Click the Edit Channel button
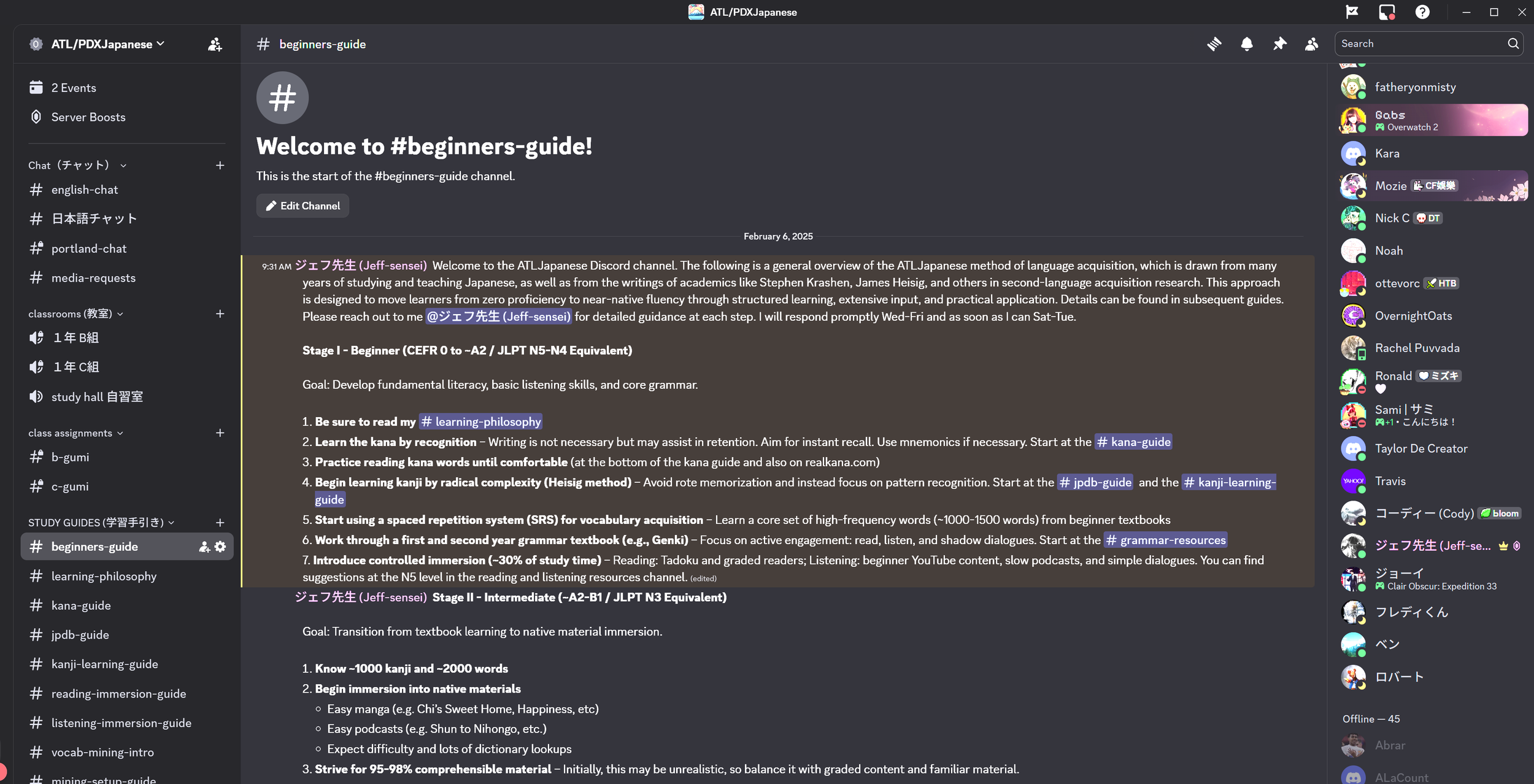Screen dimensions: 1534x784 [x=303, y=206]
